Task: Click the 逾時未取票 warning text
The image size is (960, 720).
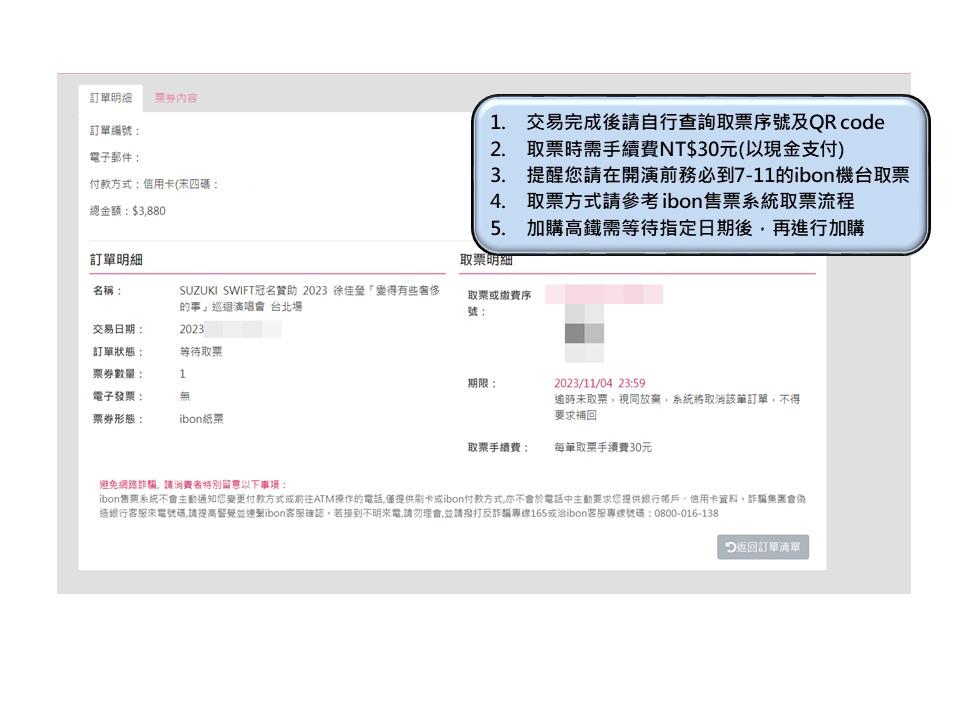Action: tap(677, 407)
